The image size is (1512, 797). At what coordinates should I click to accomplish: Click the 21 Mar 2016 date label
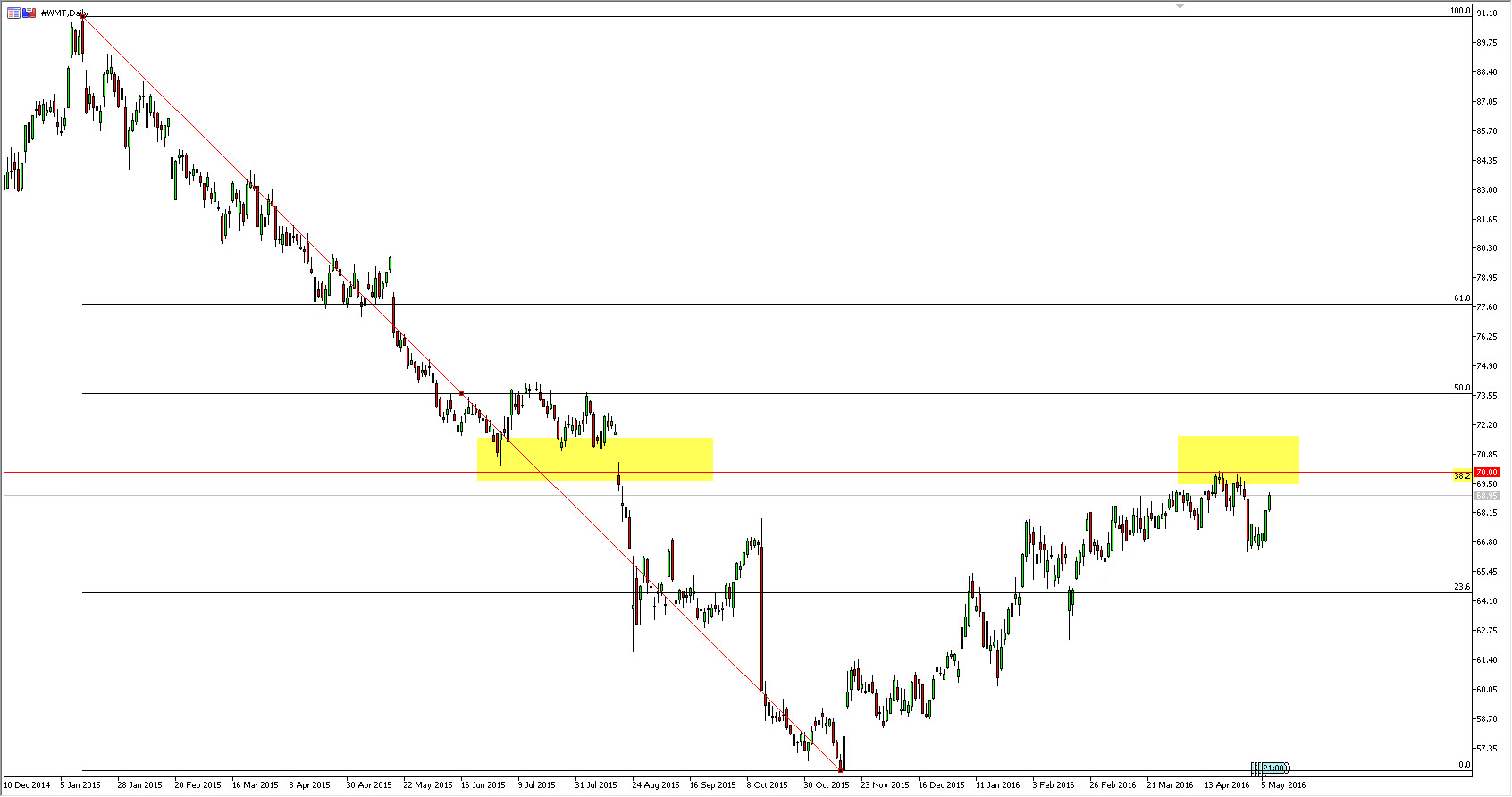tap(1170, 785)
